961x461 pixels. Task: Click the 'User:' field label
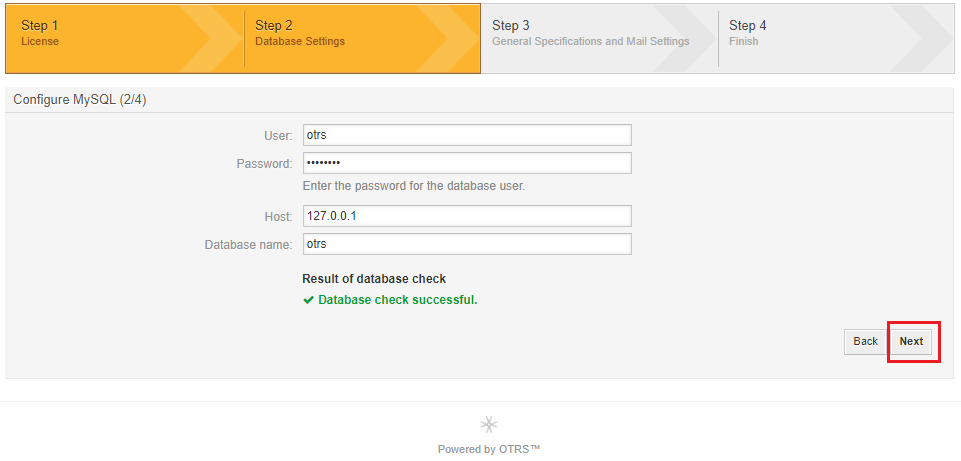click(x=279, y=135)
